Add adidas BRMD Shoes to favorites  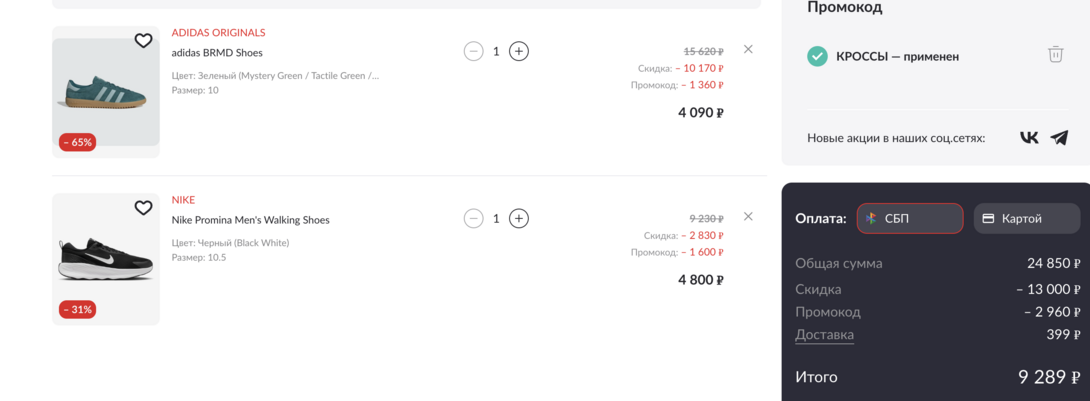pyautogui.click(x=143, y=41)
